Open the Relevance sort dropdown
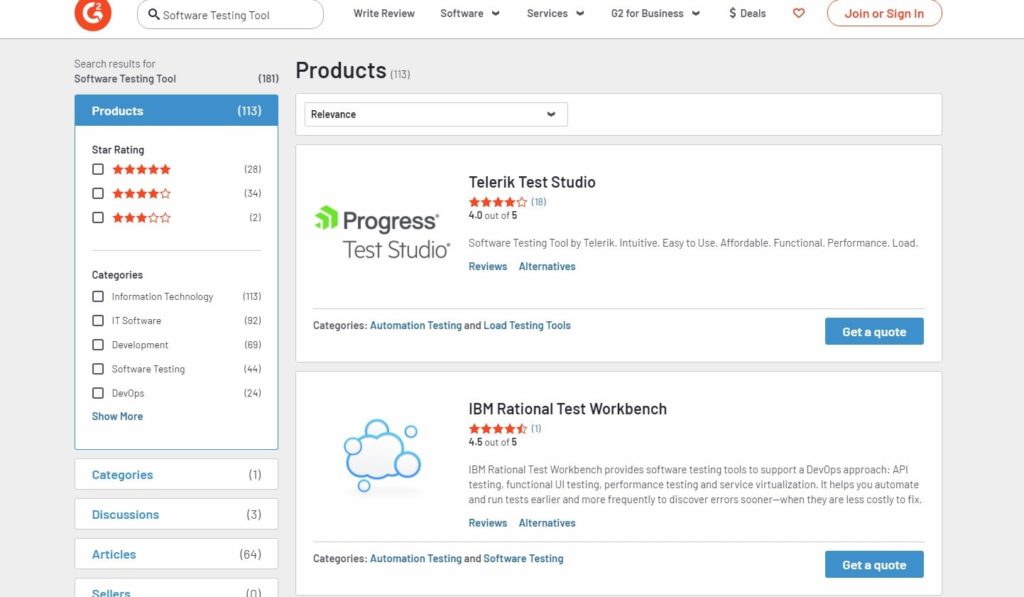This screenshot has height=597, width=1024. pyautogui.click(x=434, y=114)
